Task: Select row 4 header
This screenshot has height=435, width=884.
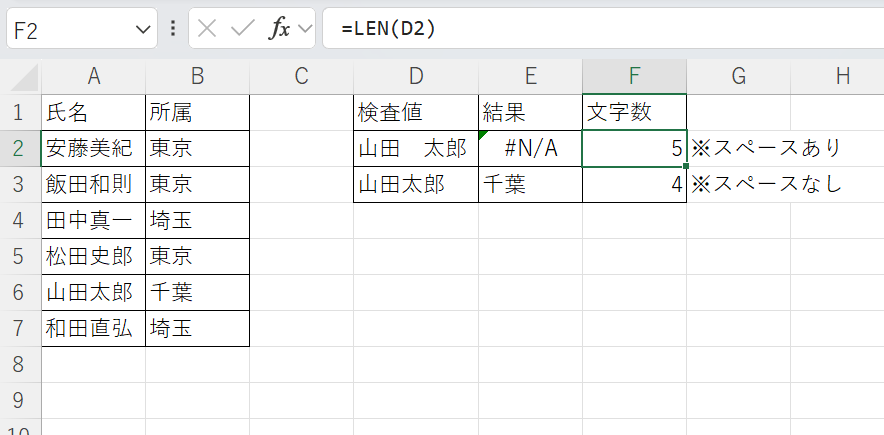Action: tap(20, 221)
